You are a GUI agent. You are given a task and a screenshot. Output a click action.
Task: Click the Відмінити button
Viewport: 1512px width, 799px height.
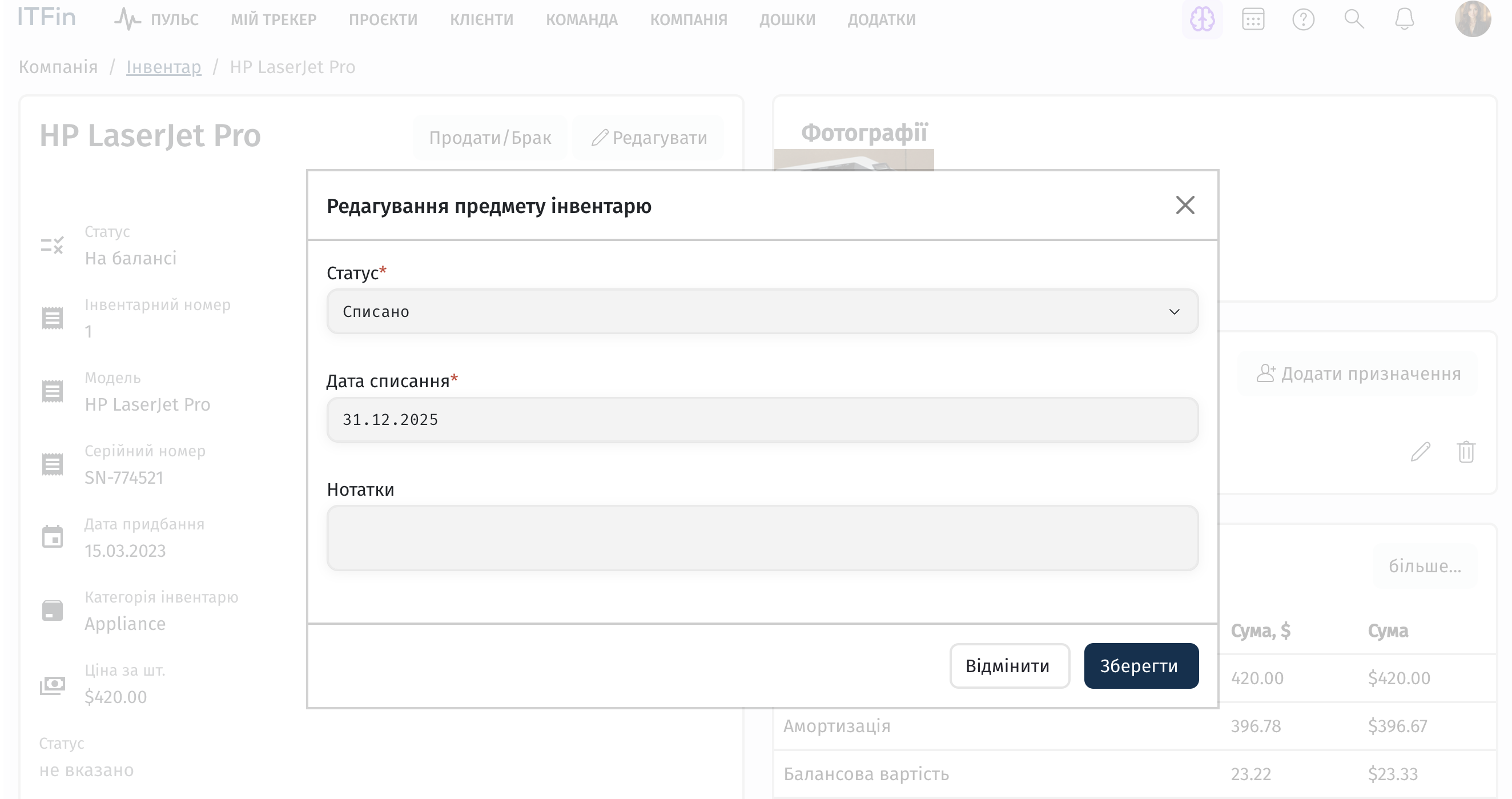click(x=1010, y=666)
